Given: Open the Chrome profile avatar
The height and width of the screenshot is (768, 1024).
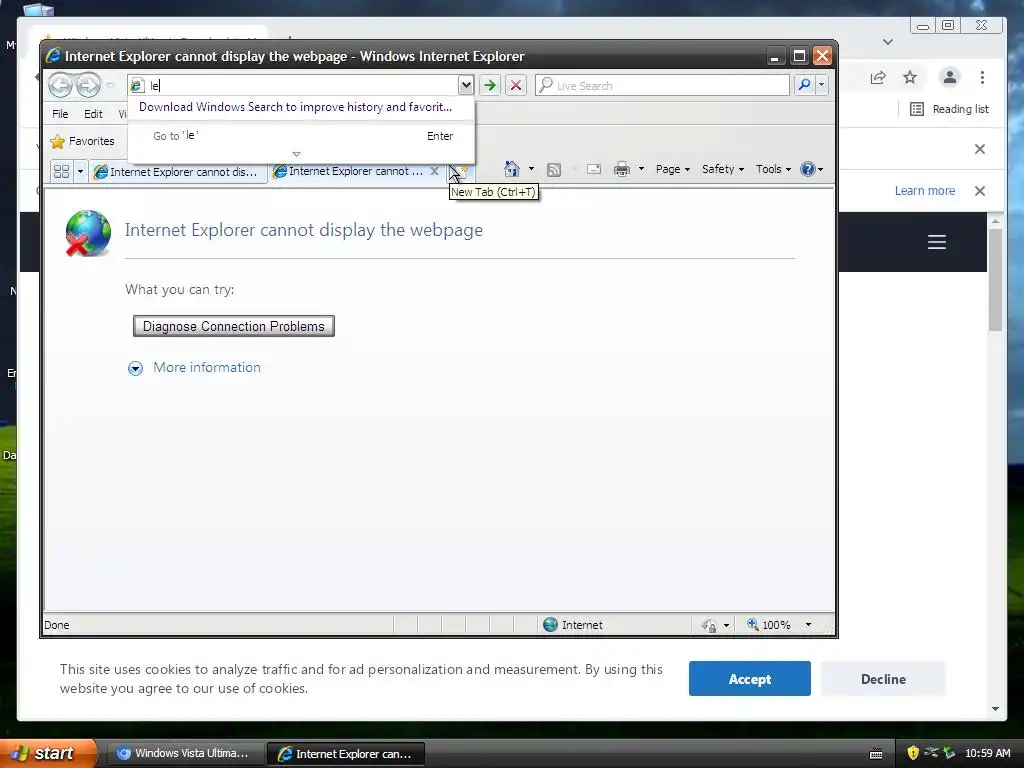Looking at the screenshot, I should pyautogui.click(x=950, y=77).
